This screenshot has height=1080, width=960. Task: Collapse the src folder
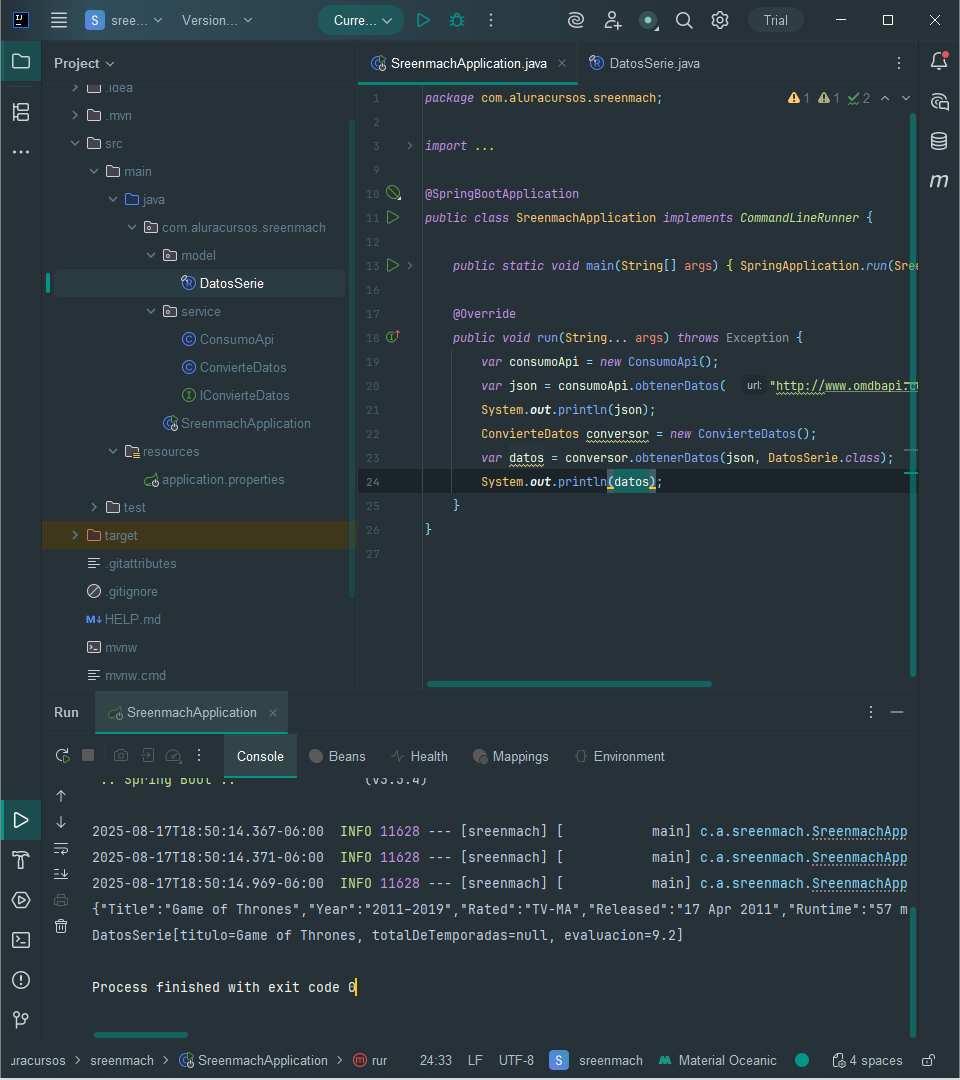pos(74,143)
